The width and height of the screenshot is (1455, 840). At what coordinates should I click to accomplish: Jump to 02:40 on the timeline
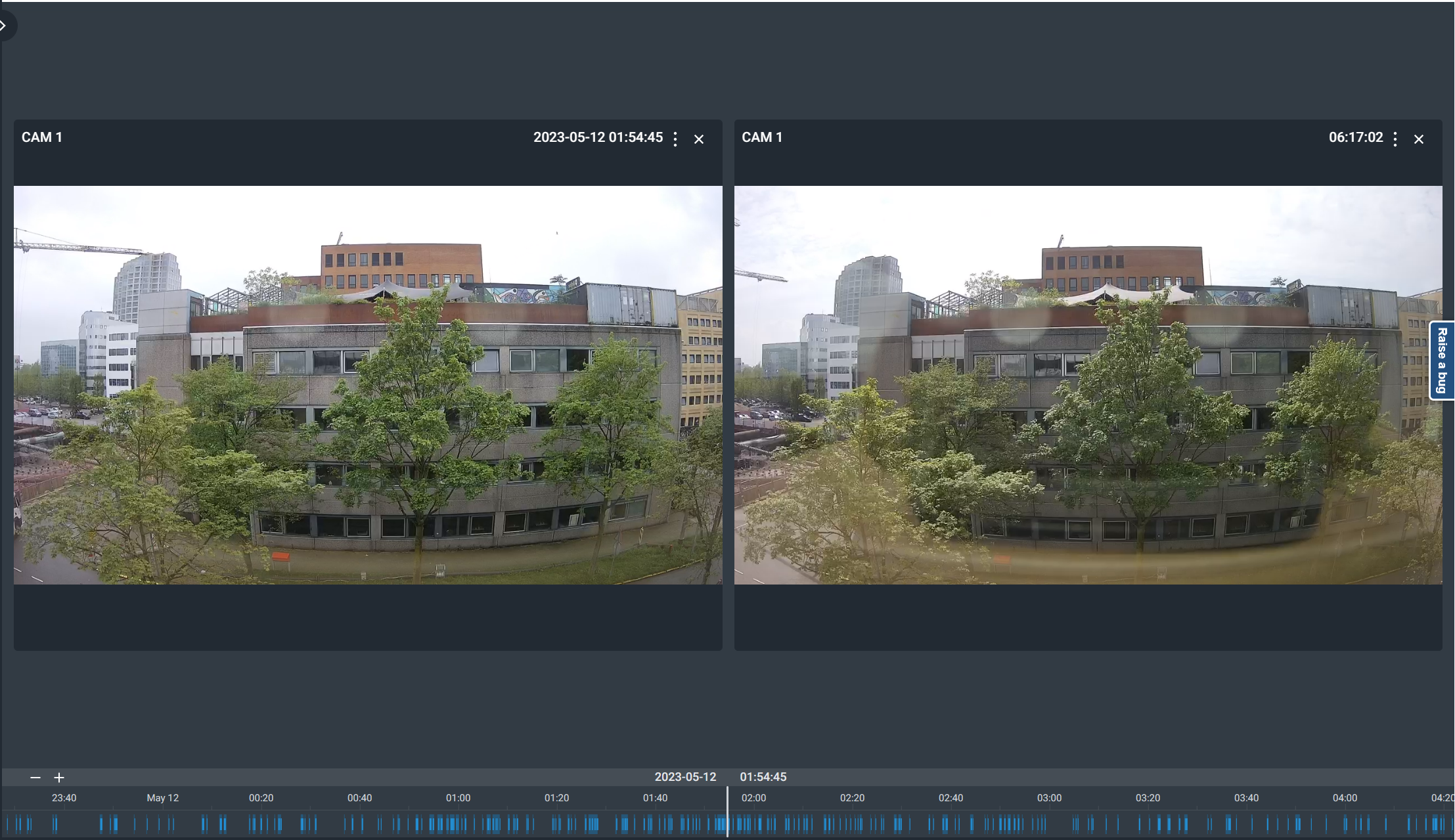951,798
